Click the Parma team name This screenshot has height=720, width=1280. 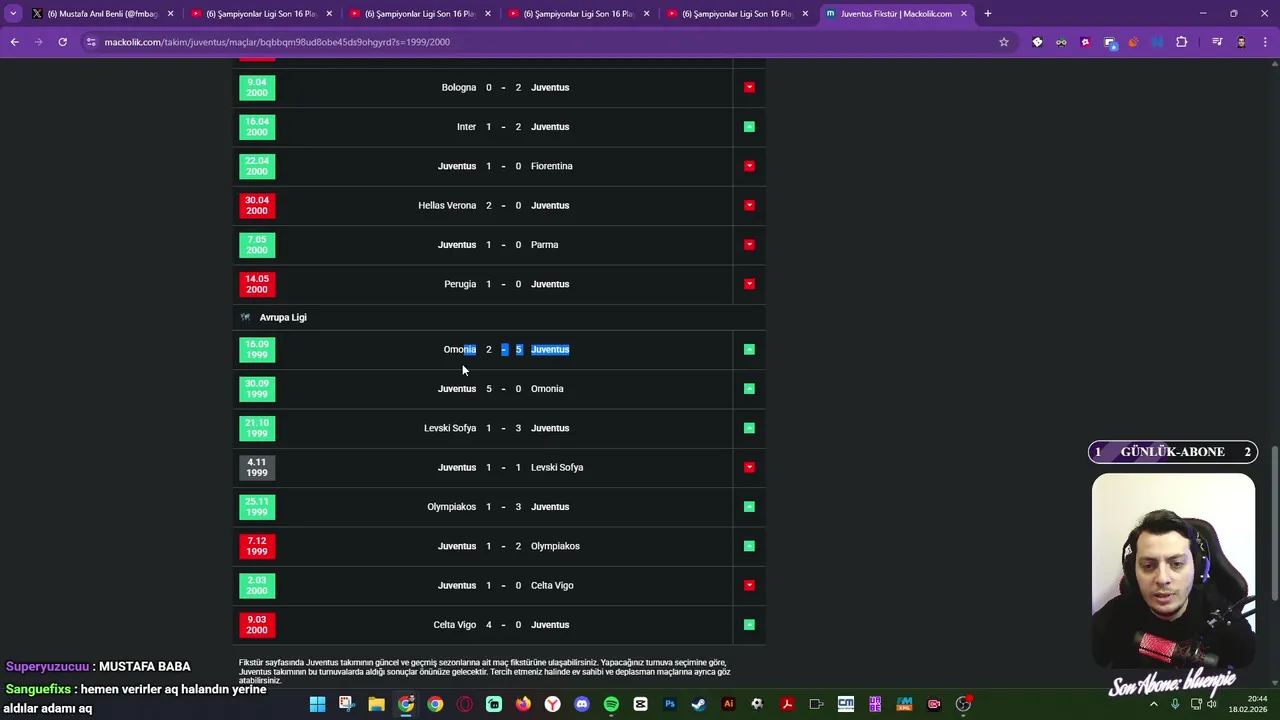pos(545,245)
